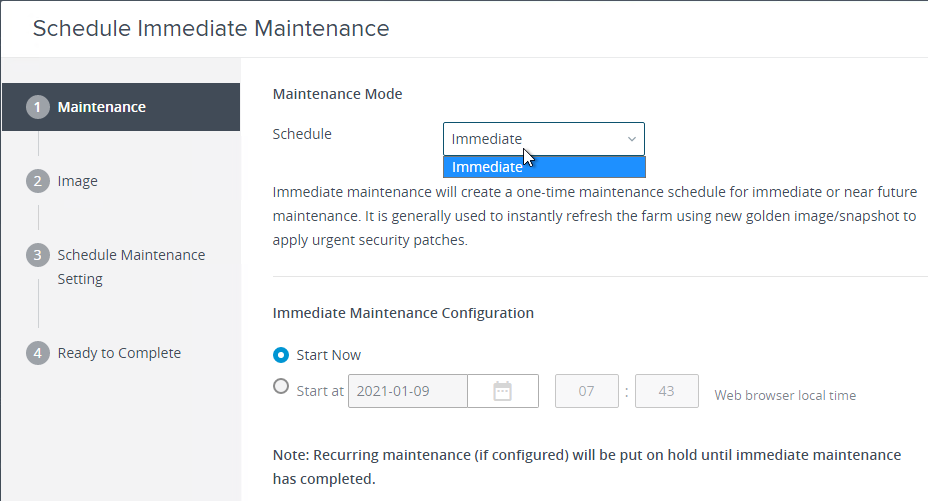
Task: Click the Schedule dropdown chevron arrow
Action: click(x=631, y=139)
